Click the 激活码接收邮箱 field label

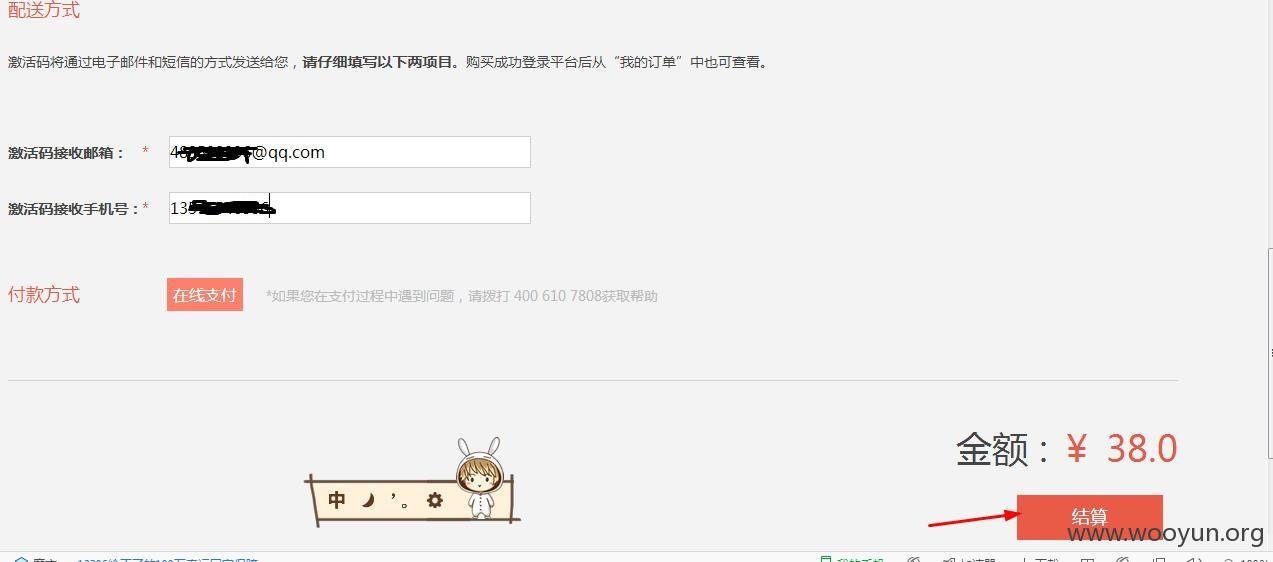pyautogui.click(x=66, y=153)
